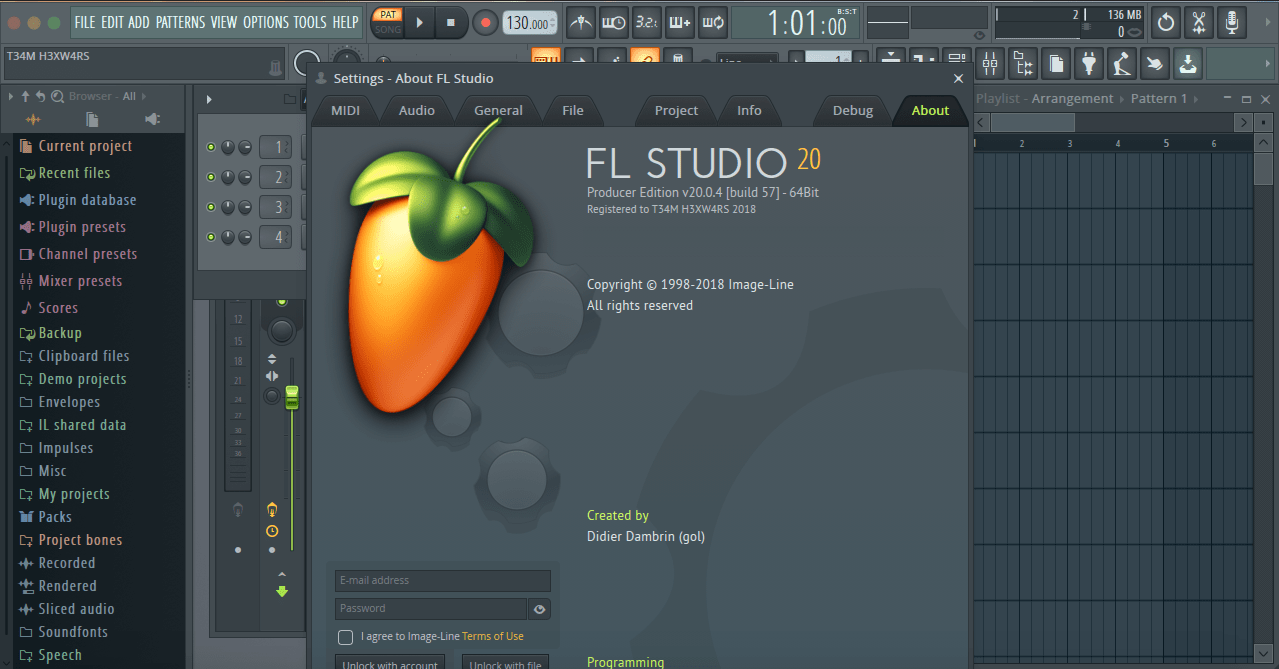Click the undo history circular arrow icon
Image resolution: width=1279 pixels, height=669 pixels.
point(1165,22)
